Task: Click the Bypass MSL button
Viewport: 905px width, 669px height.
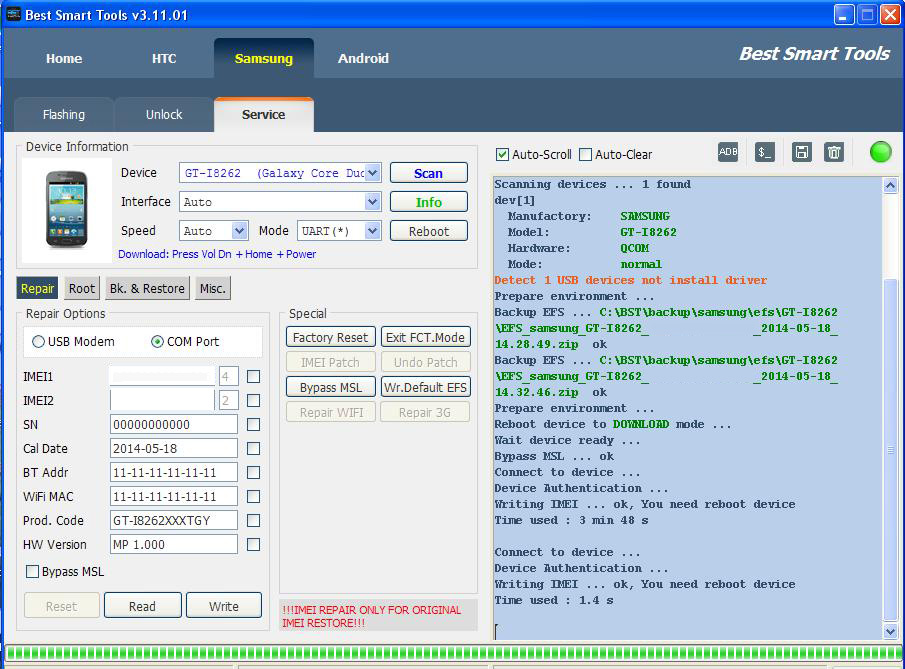Action: (x=330, y=387)
